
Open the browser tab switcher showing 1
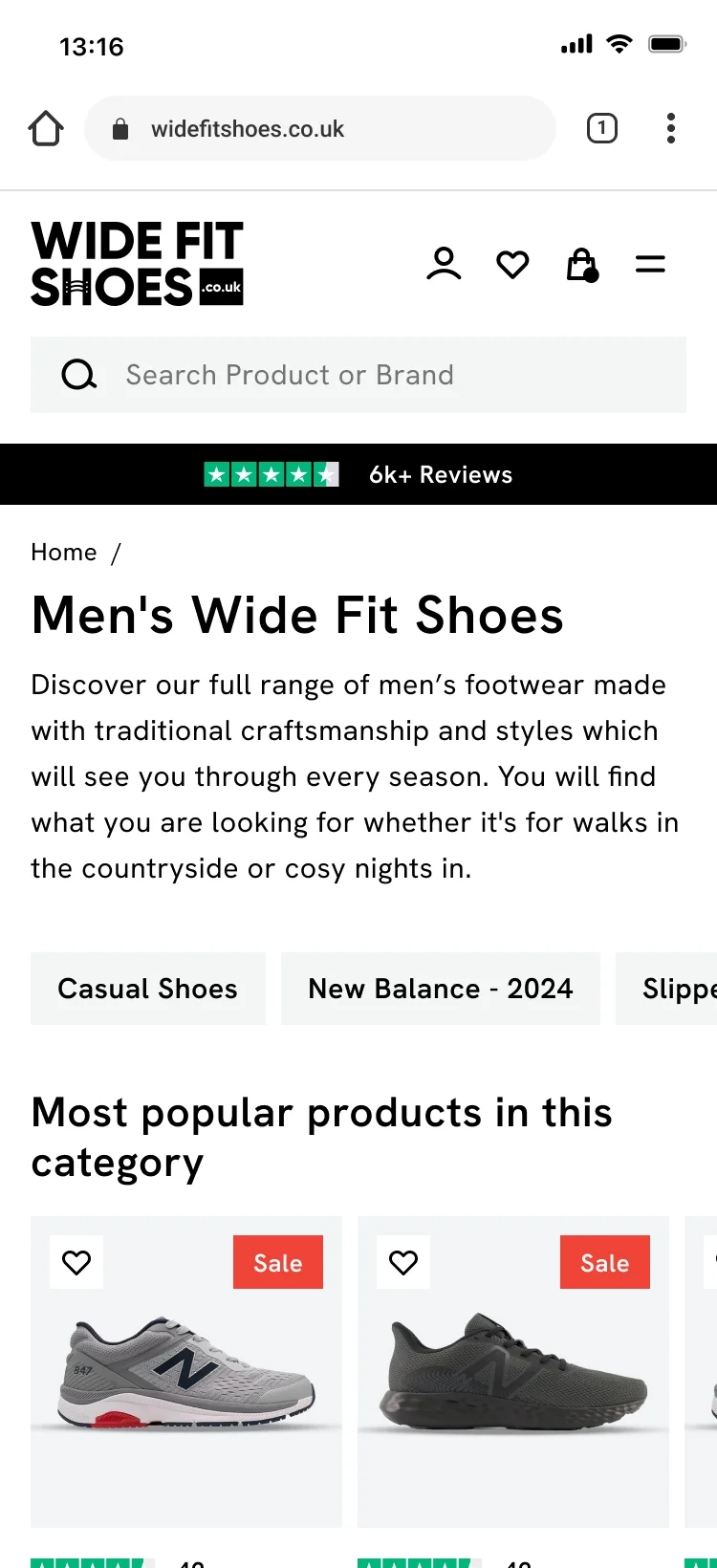click(x=602, y=128)
